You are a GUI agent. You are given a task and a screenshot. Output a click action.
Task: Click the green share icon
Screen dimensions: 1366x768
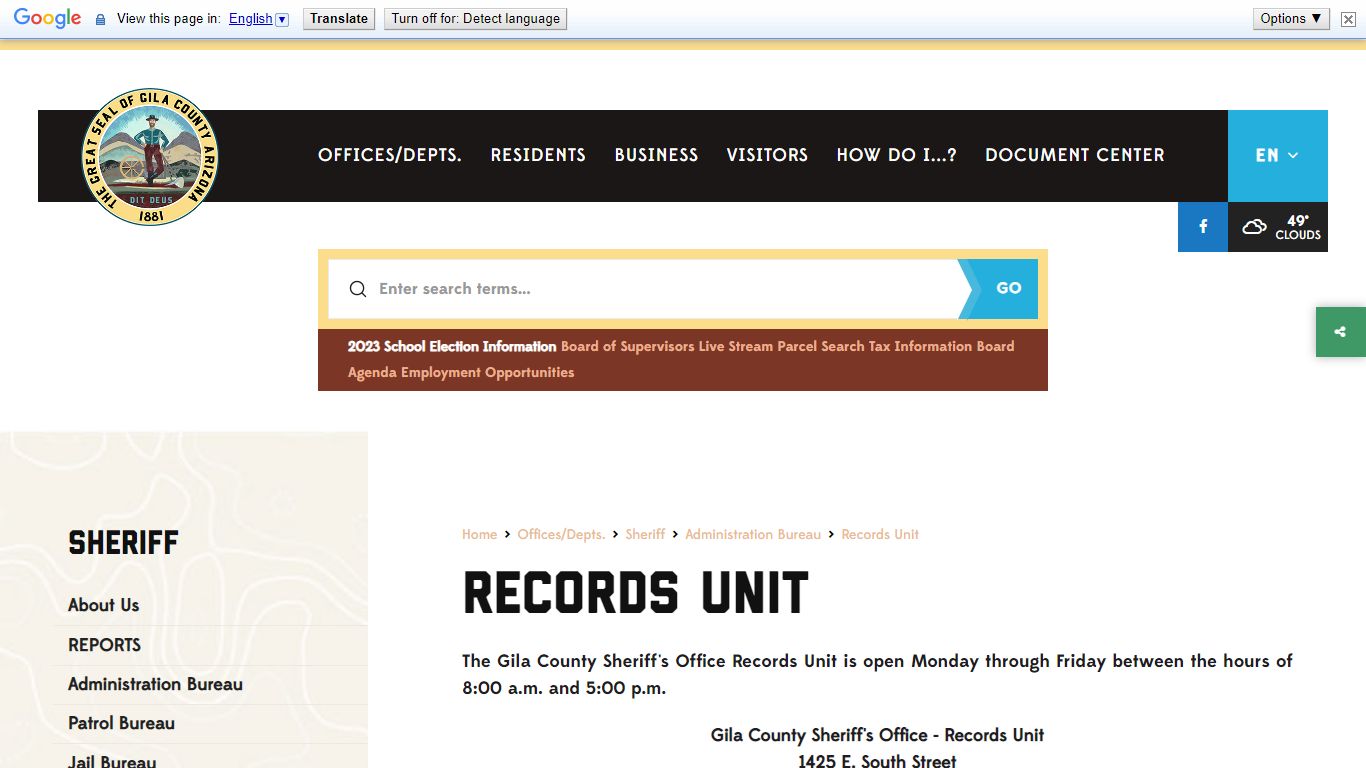coord(1340,332)
